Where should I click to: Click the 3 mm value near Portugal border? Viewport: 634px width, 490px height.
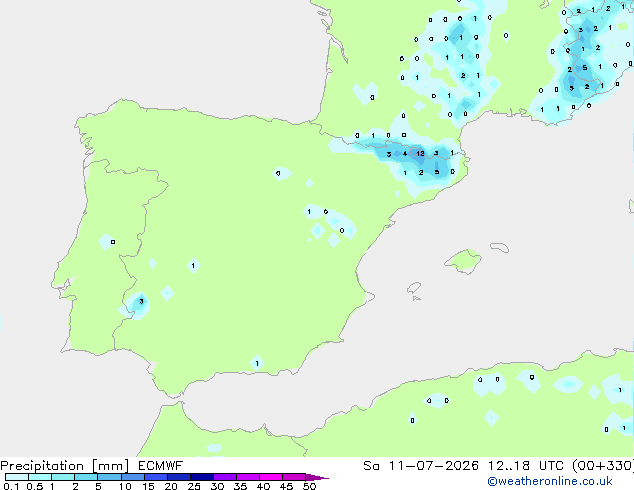[x=141, y=301]
